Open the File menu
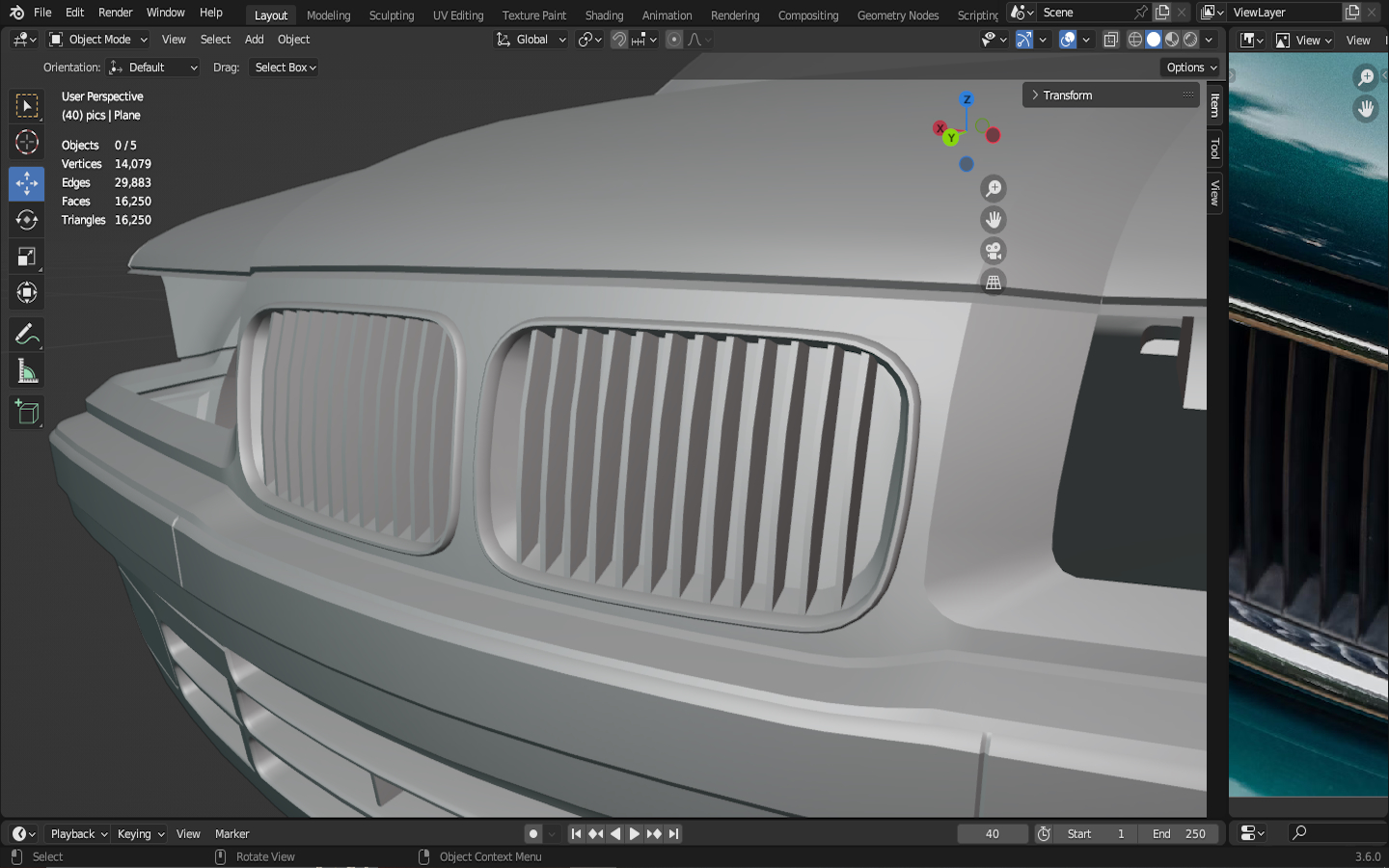The image size is (1389, 868). point(42,13)
